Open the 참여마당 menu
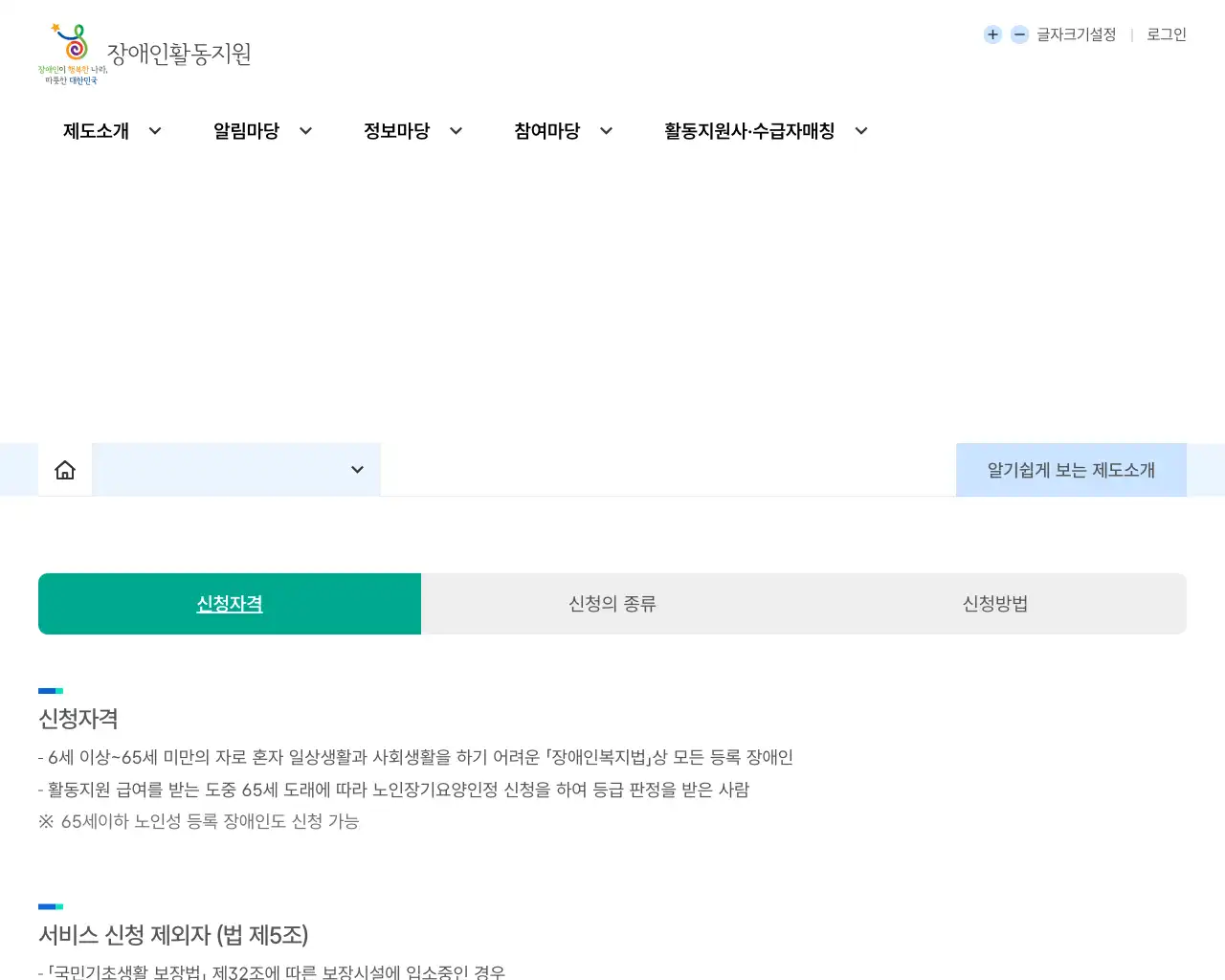The image size is (1225, 980). (546, 131)
